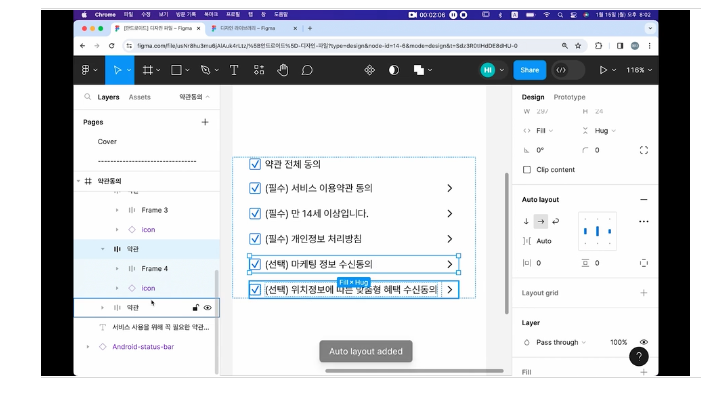
Task: Select the Hand tool
Action: point(283,70)
